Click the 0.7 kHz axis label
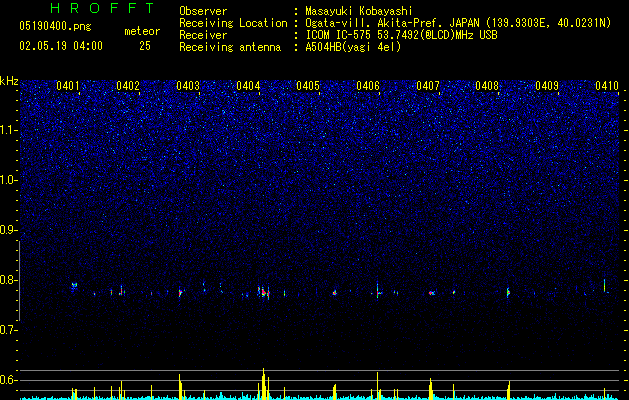The image size is (629, 400). point(9,330)
